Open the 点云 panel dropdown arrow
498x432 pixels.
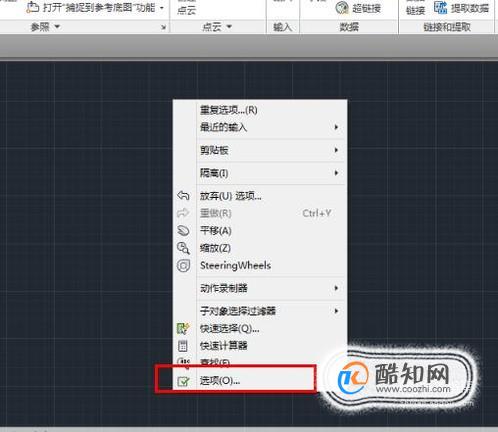229,26
